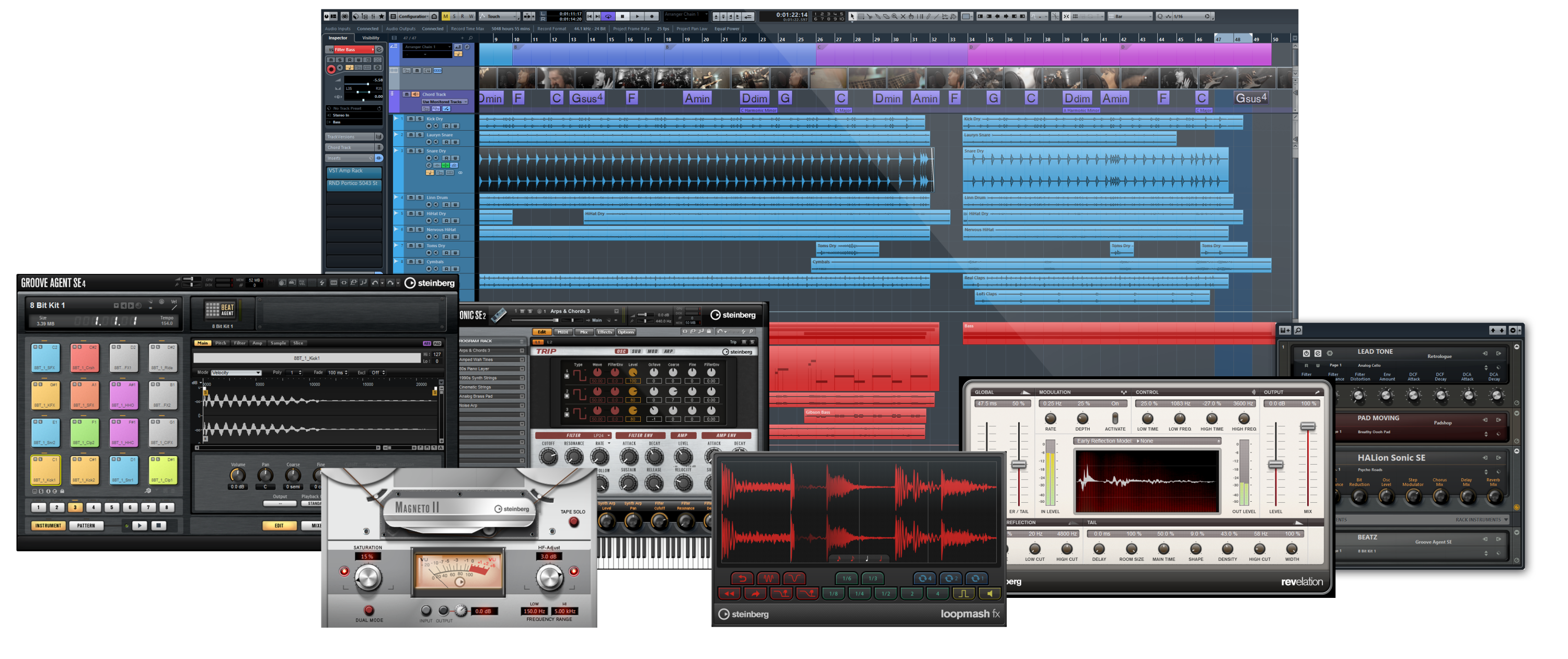The width and height of the screenshot is (1568, 659).
Task: Click the Edit button in Groove Agent SE
Action: click(280, 526)
